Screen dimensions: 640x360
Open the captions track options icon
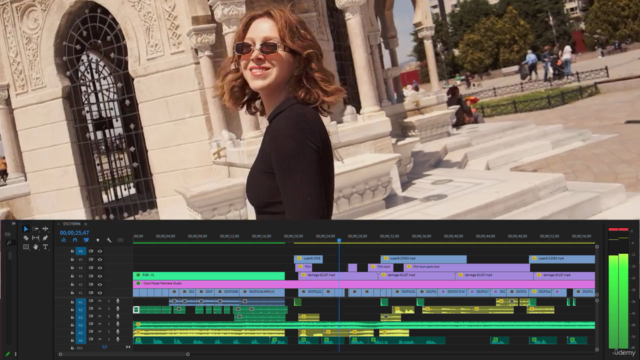point(120,240)
